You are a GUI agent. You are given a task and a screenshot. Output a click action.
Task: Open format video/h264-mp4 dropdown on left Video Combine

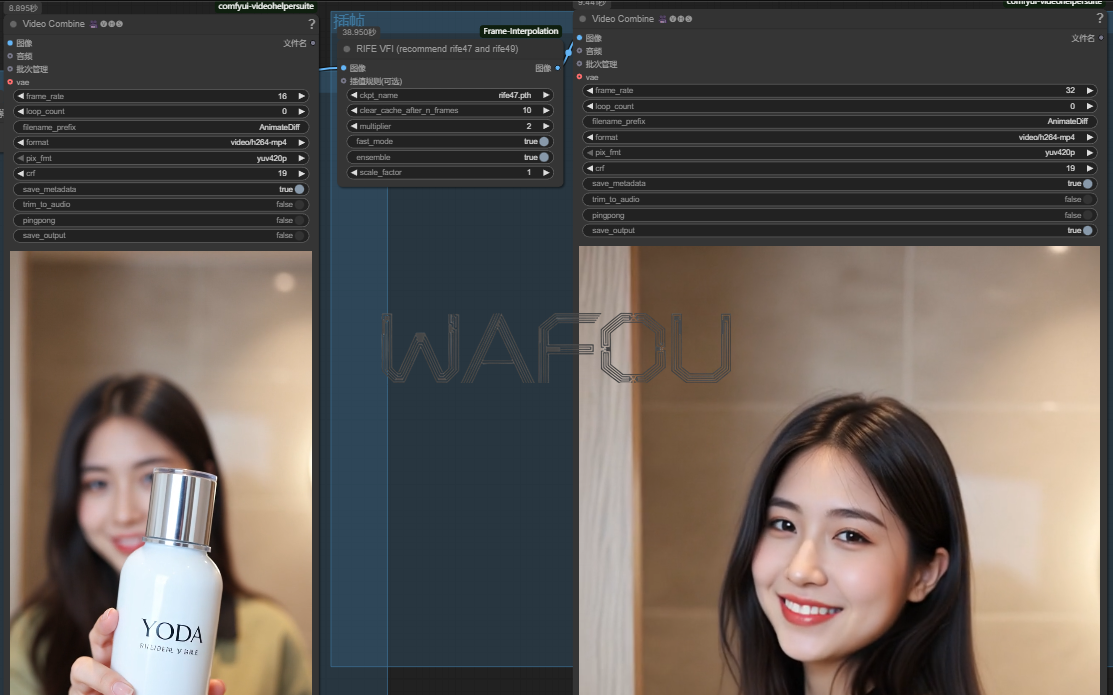pos(161,142)
